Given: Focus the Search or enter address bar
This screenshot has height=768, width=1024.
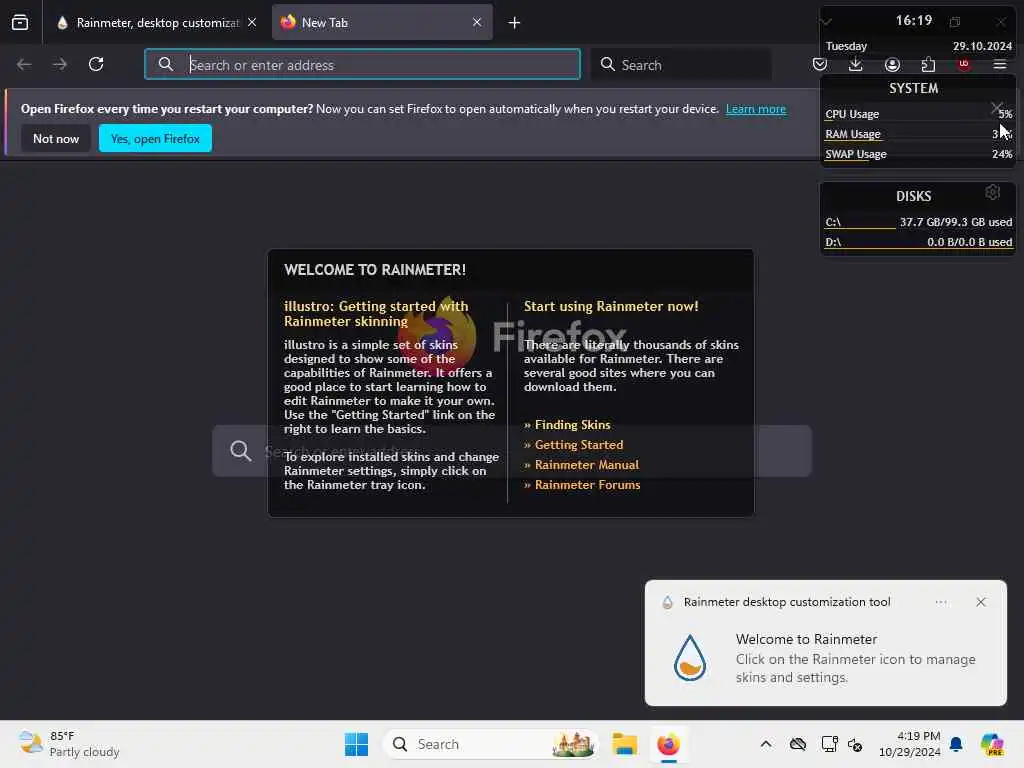Looking at the screenshot, I should pyautogui.click(x=362, y=64).
